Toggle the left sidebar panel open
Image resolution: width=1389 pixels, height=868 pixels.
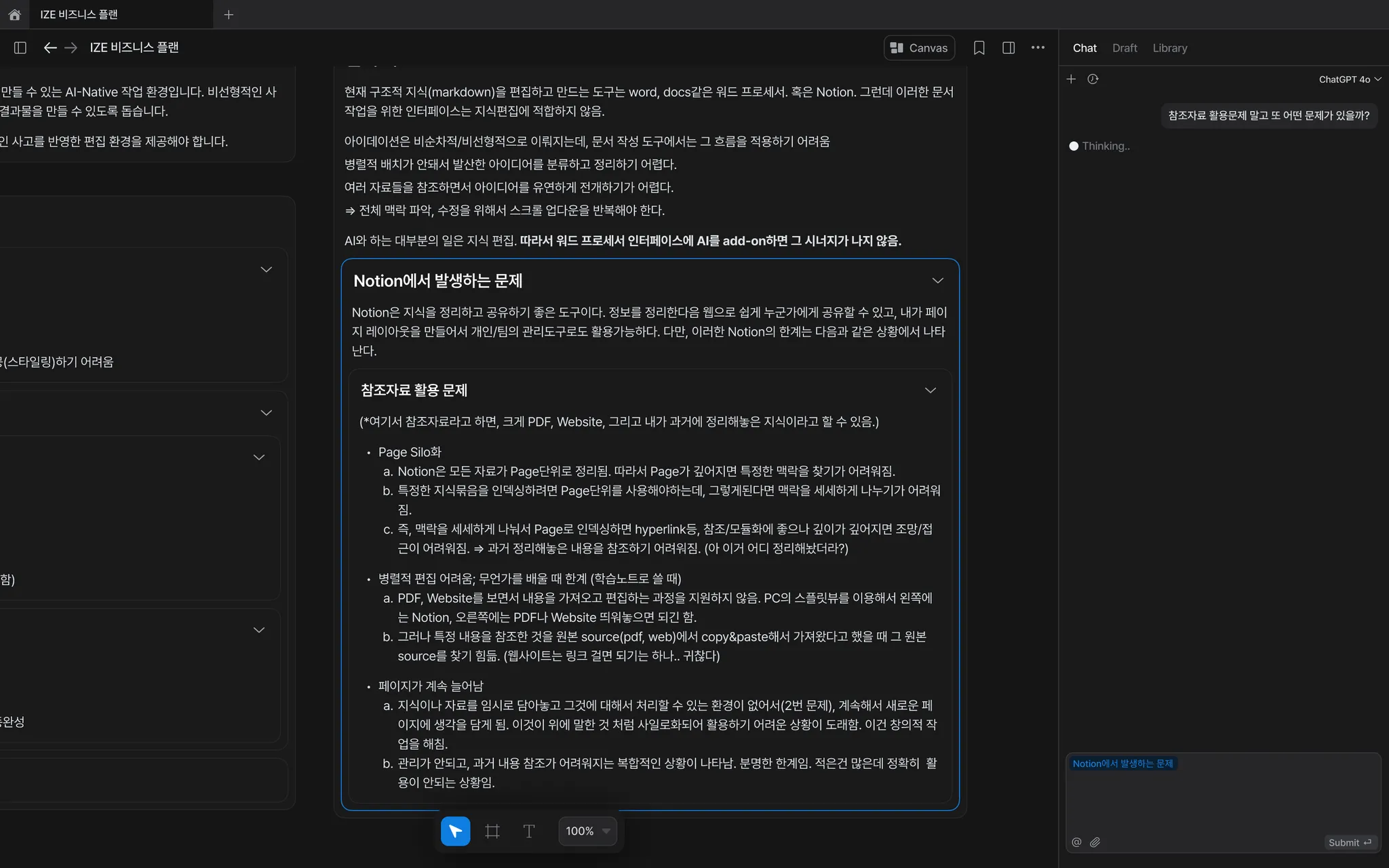(x=20, y=47)
